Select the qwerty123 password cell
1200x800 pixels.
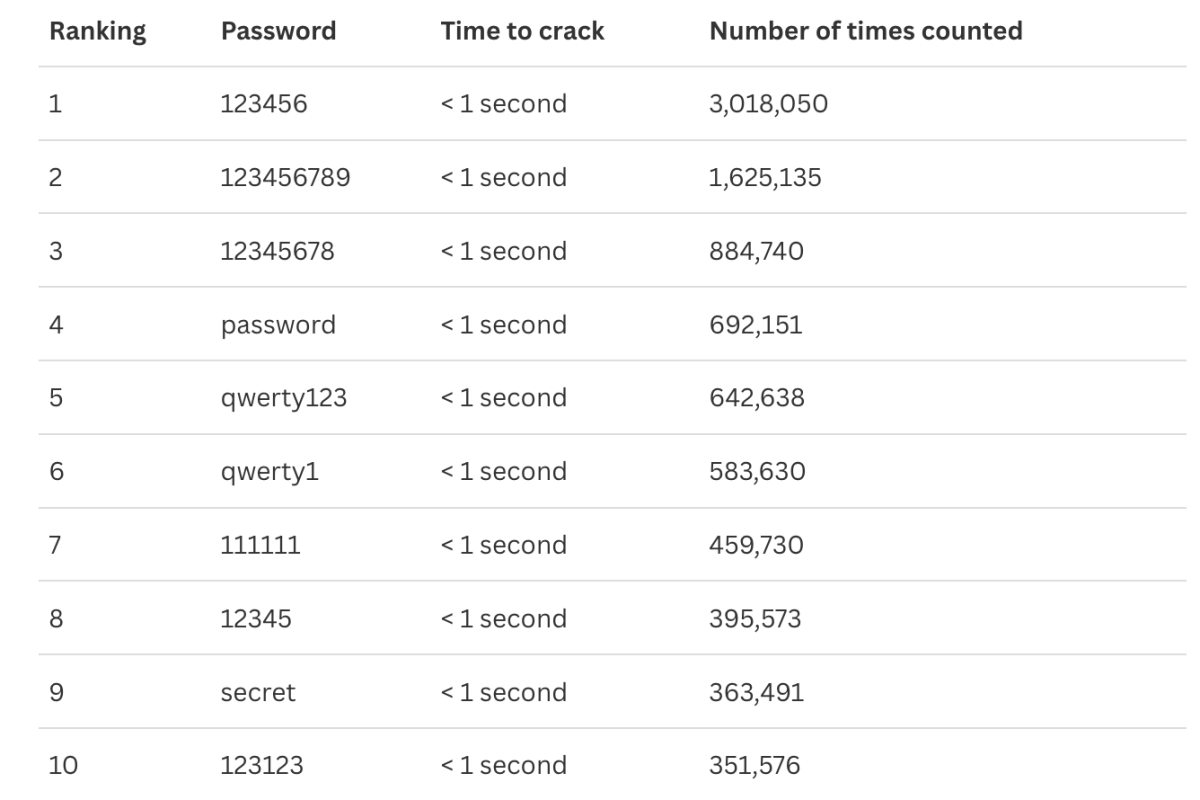click(284, 398)
